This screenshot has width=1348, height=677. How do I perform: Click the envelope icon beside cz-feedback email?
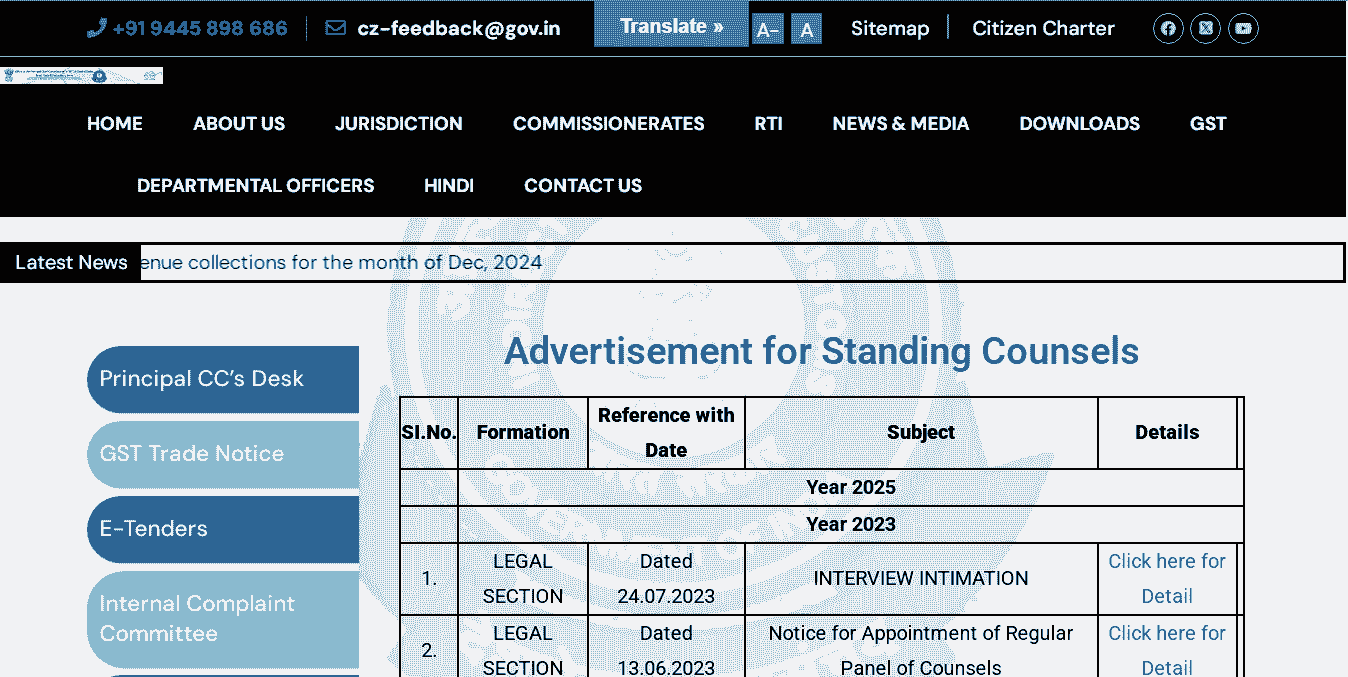[334, 28]
